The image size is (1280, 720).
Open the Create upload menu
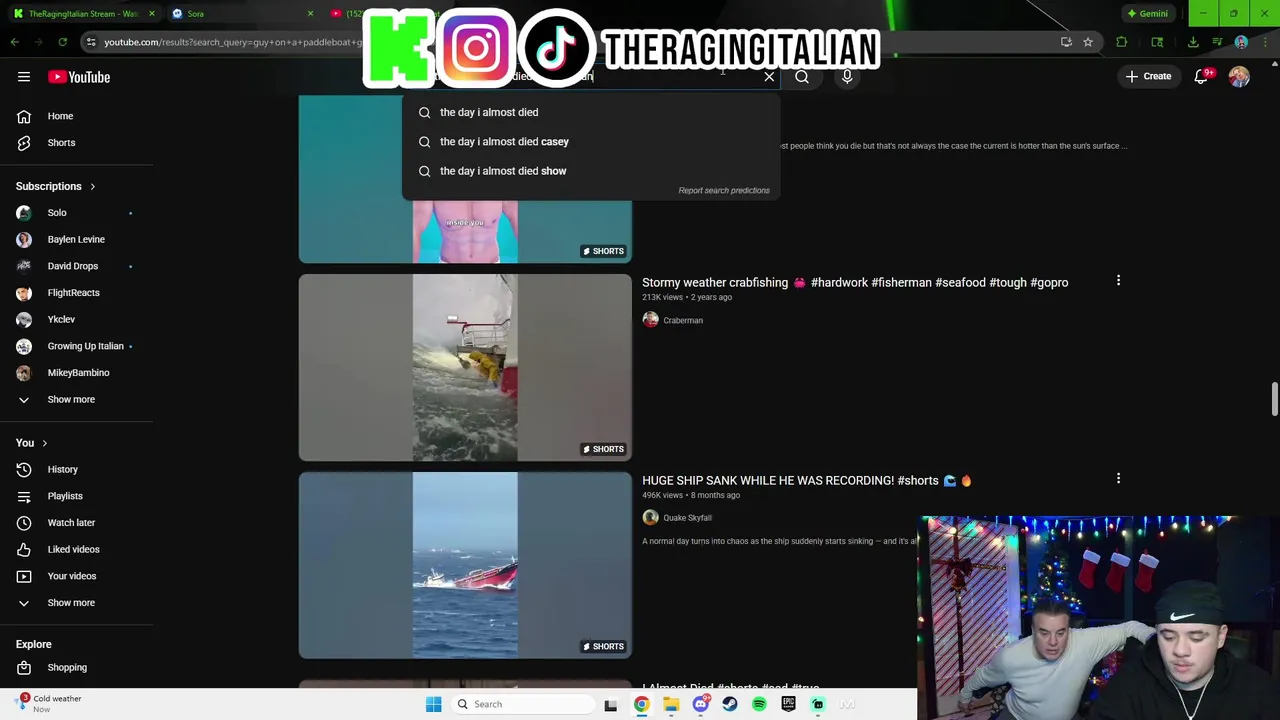[1147, 76]
